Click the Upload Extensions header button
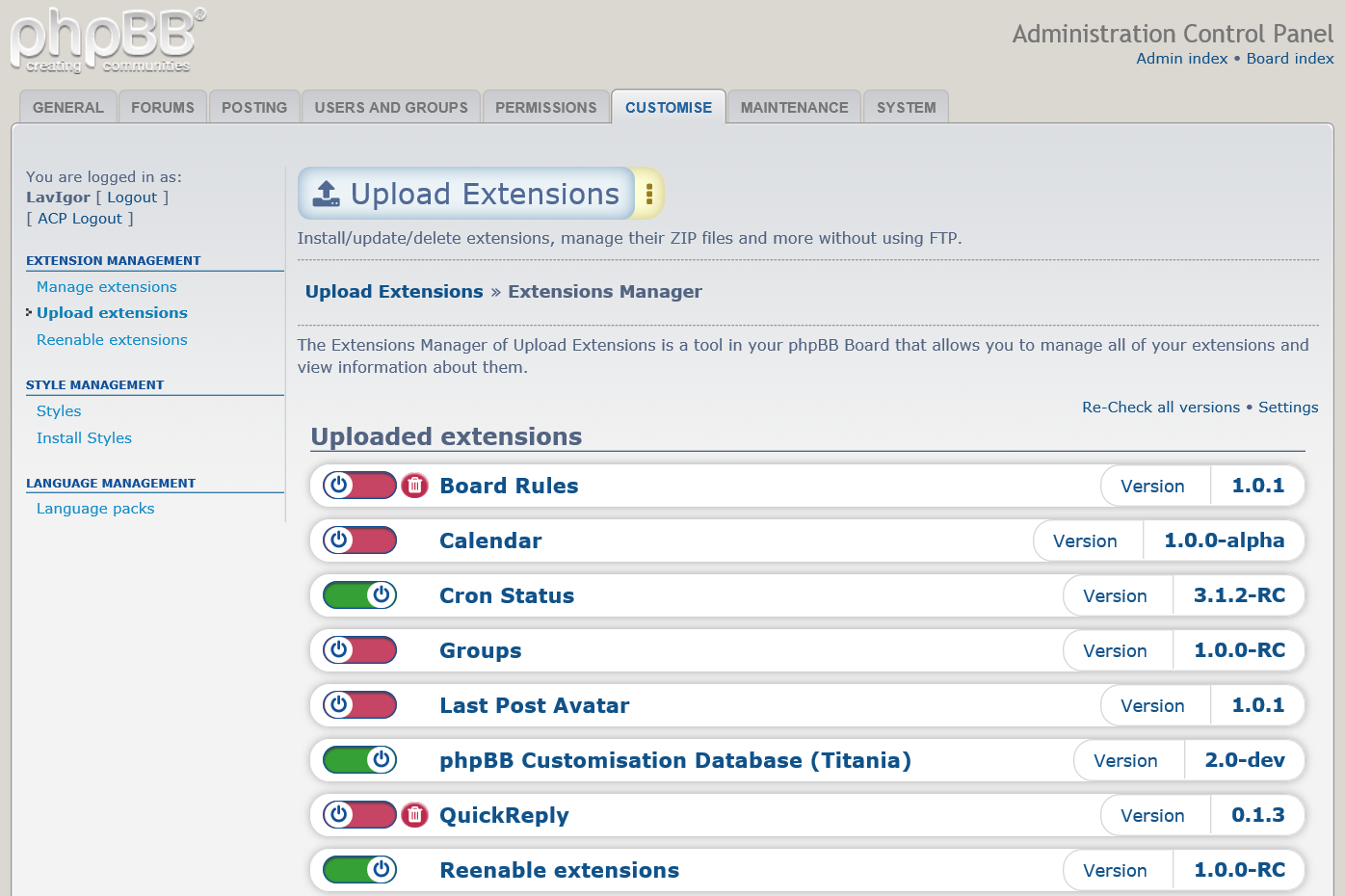1345x896 pixels. click(467, 194)
